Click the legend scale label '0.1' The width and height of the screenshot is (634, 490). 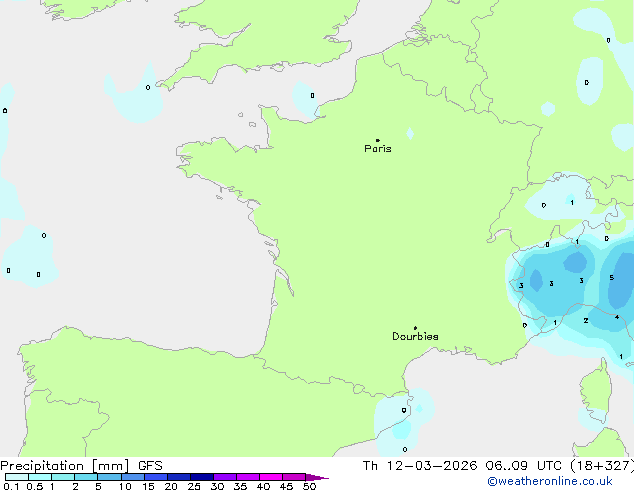click(11, 486)
